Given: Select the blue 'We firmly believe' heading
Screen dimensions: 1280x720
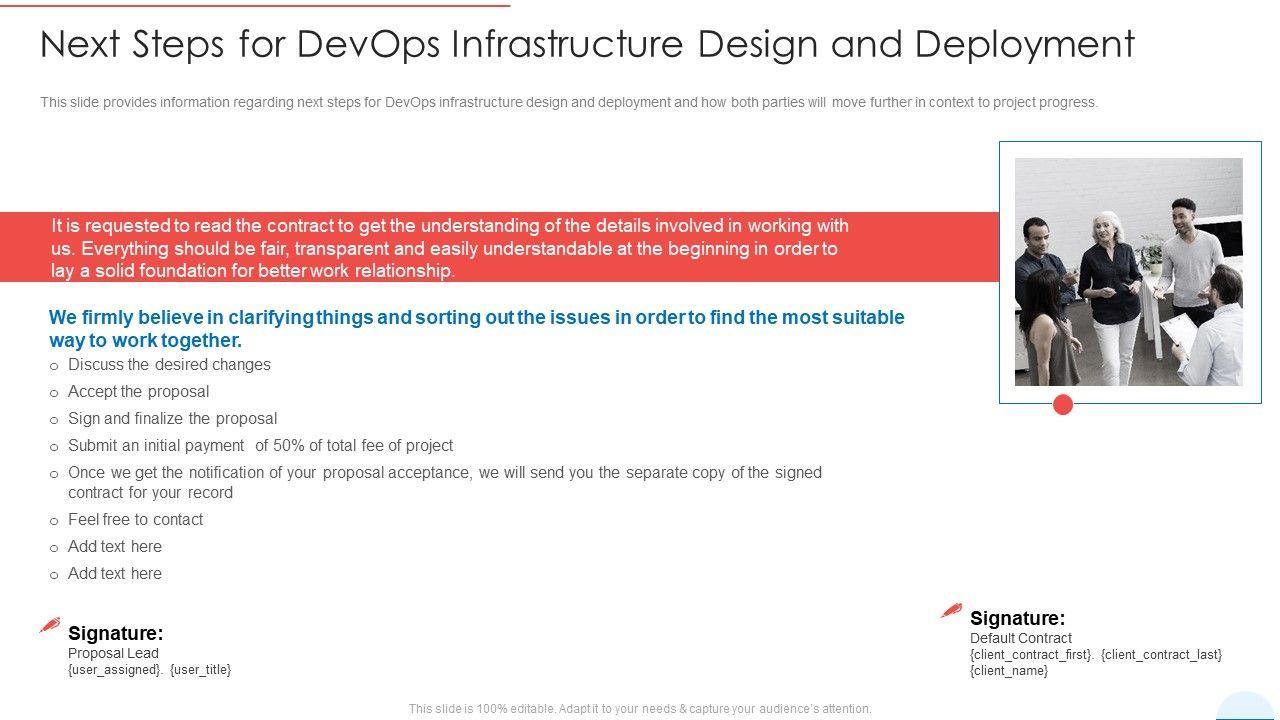Looking at the screenshot, I should point(477,328).
